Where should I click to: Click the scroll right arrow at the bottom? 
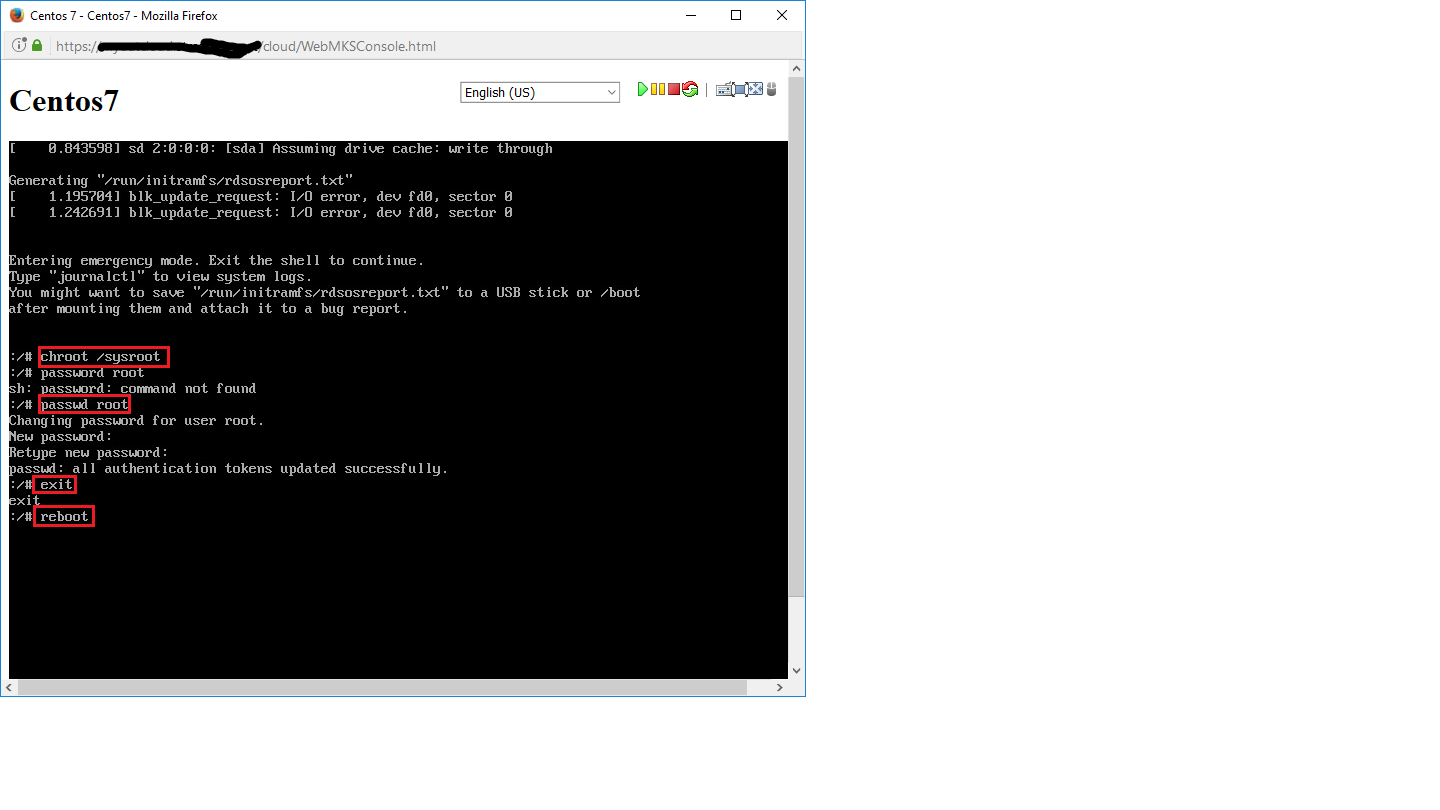click(x=780, y=688)
